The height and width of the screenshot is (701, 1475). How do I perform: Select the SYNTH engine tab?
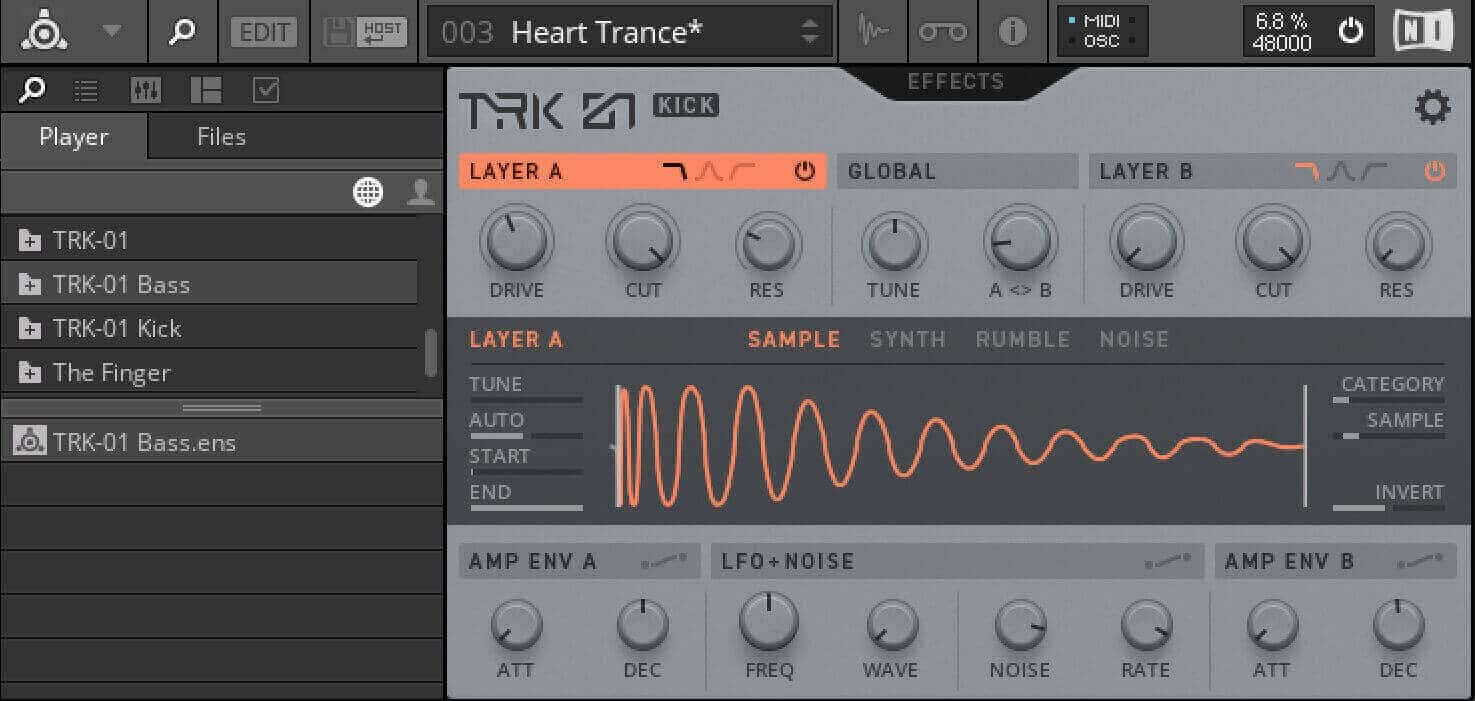[907, 339]
